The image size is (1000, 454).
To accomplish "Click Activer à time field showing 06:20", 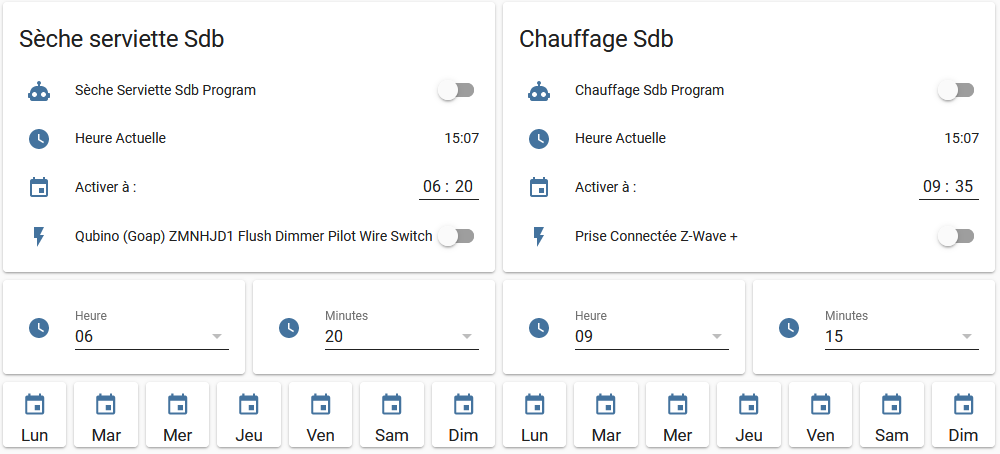I will (448, 187).
